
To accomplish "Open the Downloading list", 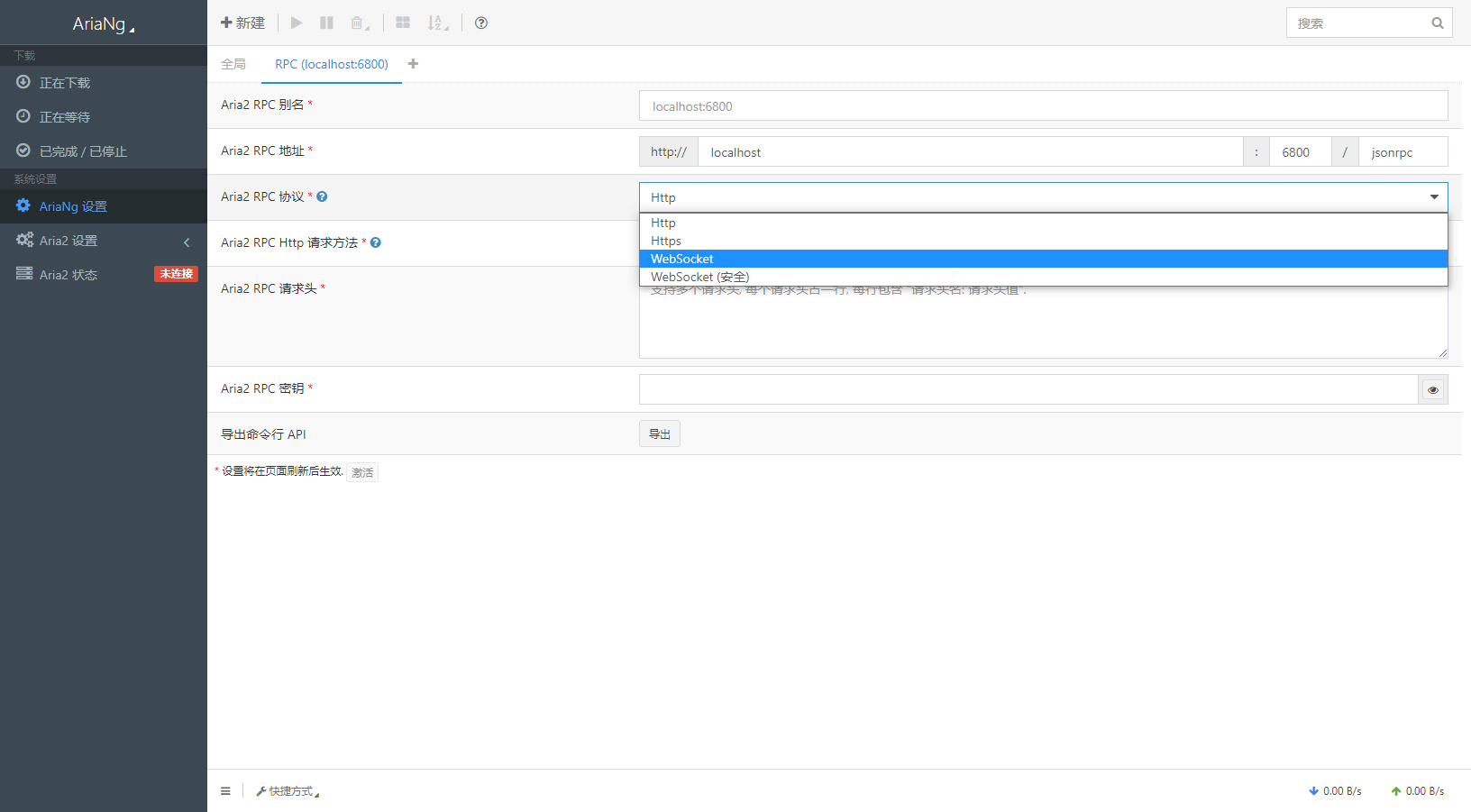I will 104,83.
